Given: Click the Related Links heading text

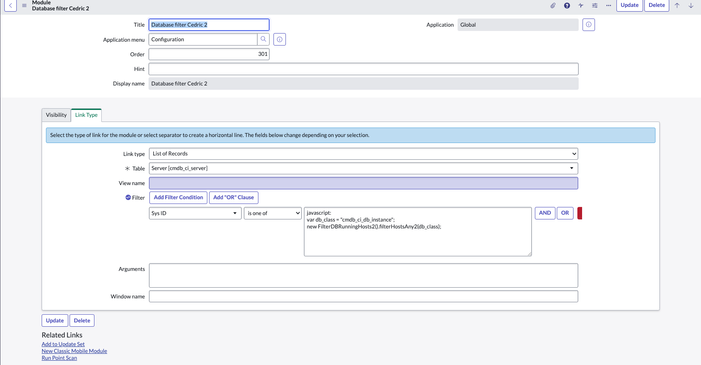Looking at the screenshot, I should pyautogui.click(x=62, y=335).
